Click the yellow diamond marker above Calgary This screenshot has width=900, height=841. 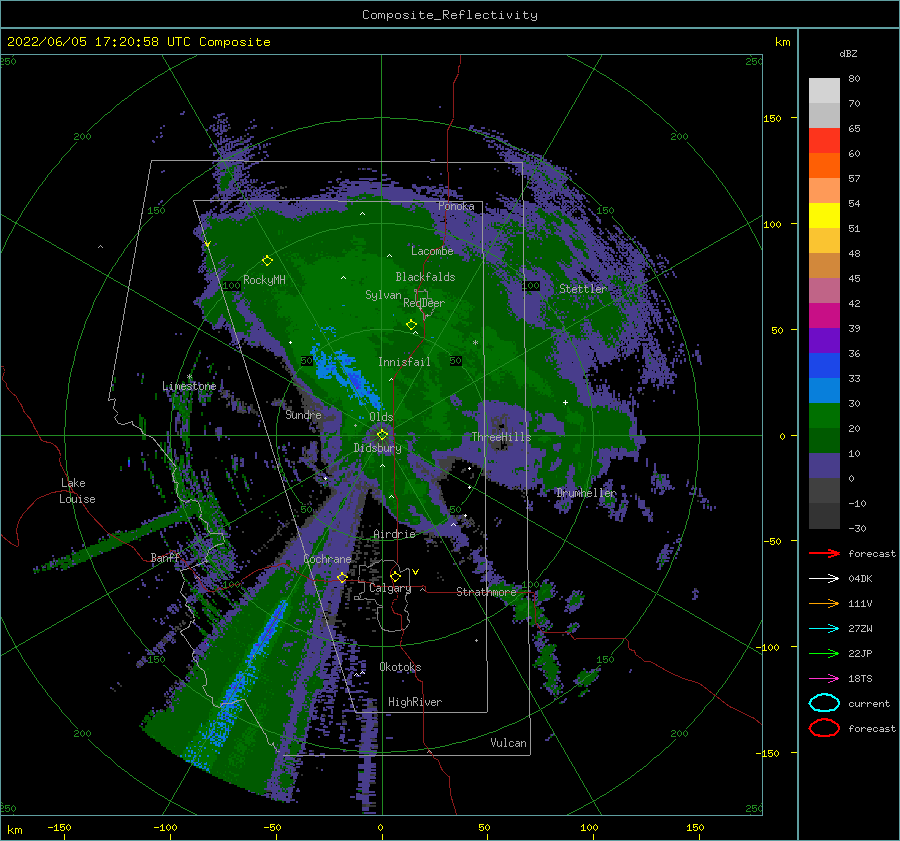click(x=395, y=576)
